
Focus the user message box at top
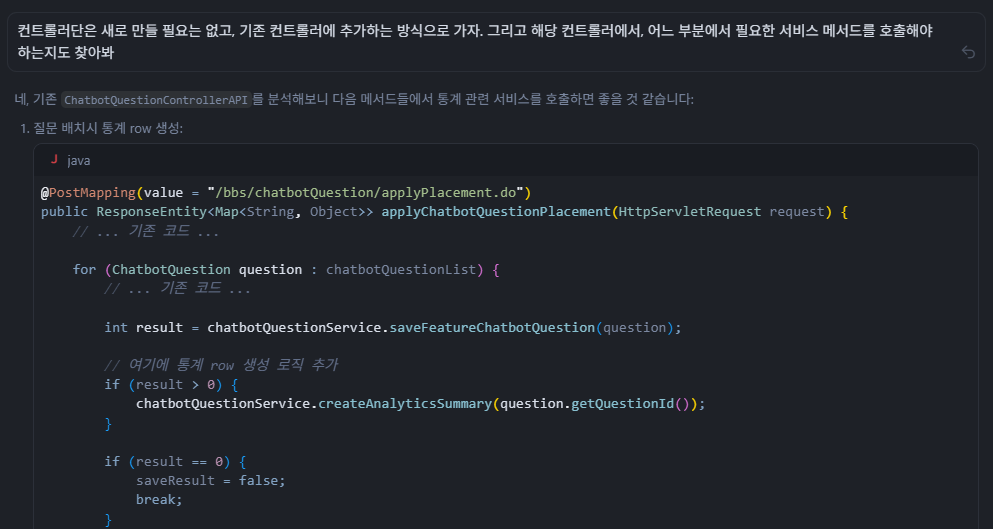(x=480, y=41)
